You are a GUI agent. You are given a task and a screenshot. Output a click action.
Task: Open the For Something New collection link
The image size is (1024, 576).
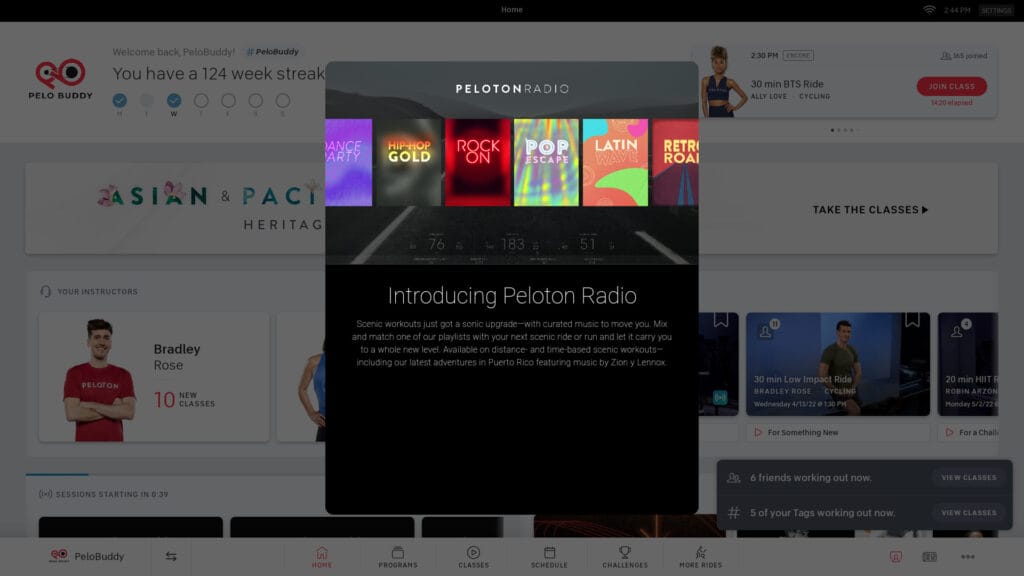pyautogui.click(x=837, y=432)
